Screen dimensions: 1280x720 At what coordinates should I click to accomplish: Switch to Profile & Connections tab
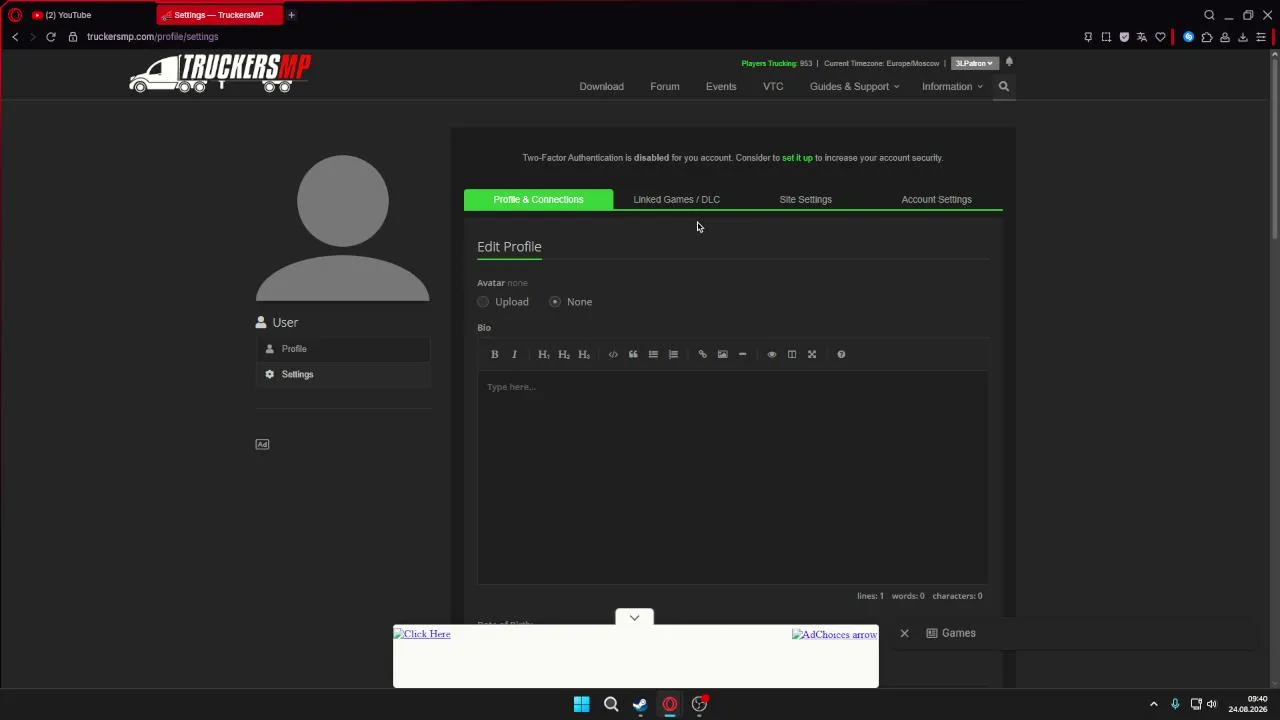538,199
